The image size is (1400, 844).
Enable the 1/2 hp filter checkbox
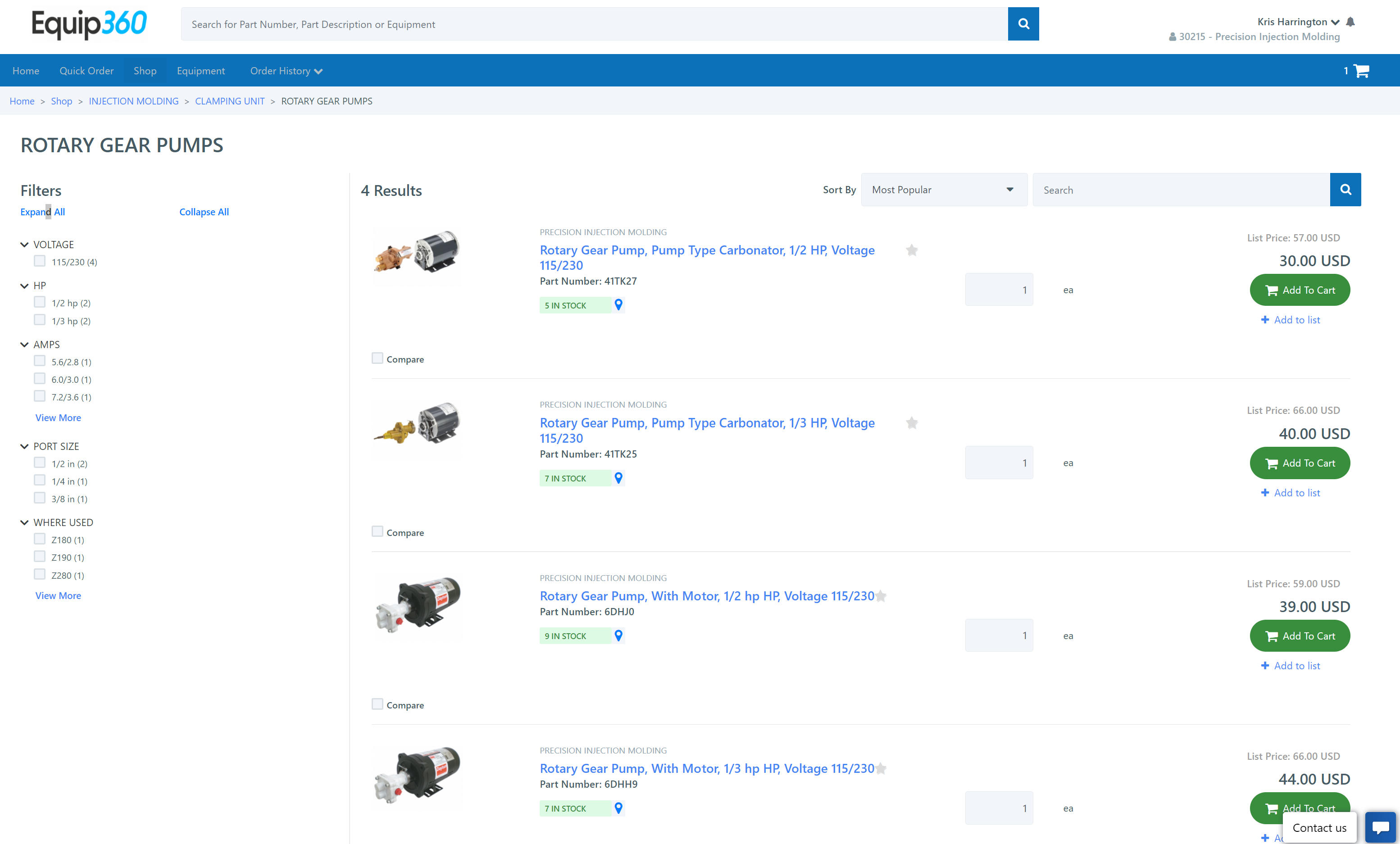[39, 302]
